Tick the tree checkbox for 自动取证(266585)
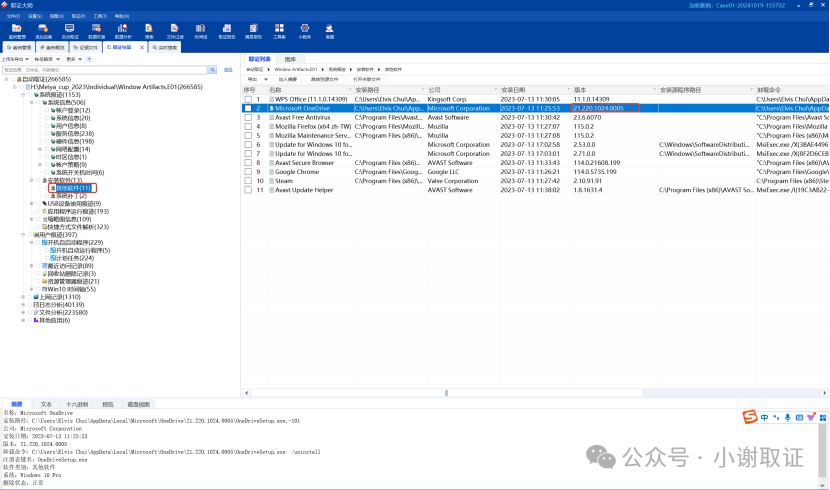 [x=13, y=79]
